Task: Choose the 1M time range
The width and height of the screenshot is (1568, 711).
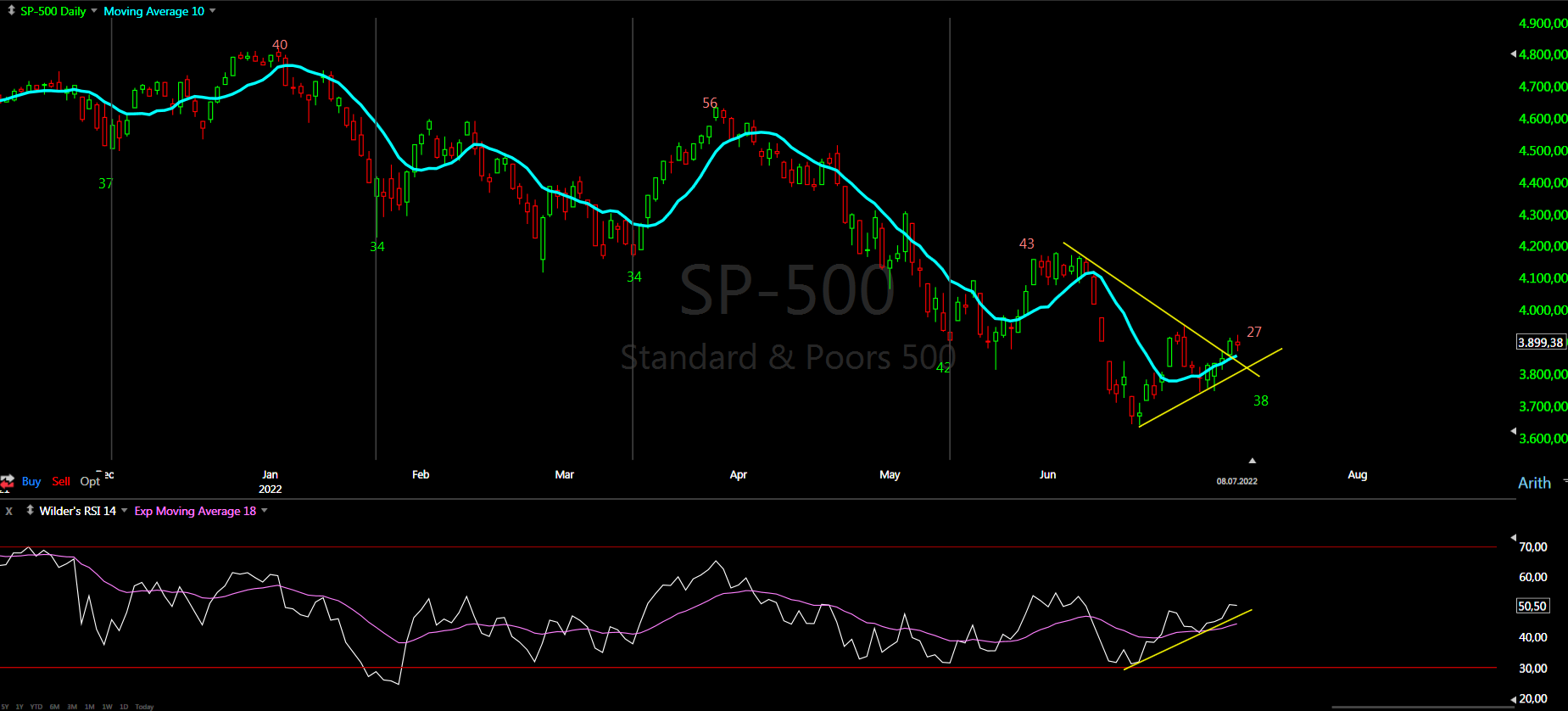Action: (x=89, y=707)
